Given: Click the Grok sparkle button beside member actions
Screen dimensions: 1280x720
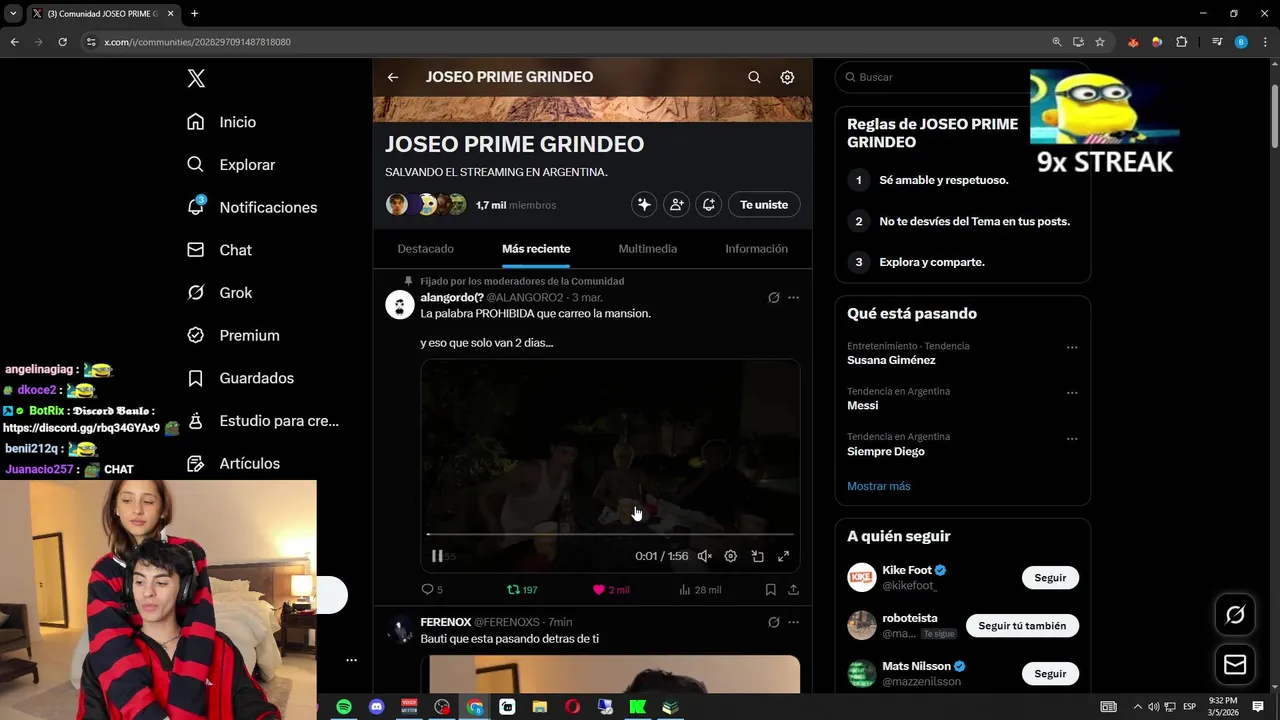Looking at the screenshot, I should click(644, 205).
